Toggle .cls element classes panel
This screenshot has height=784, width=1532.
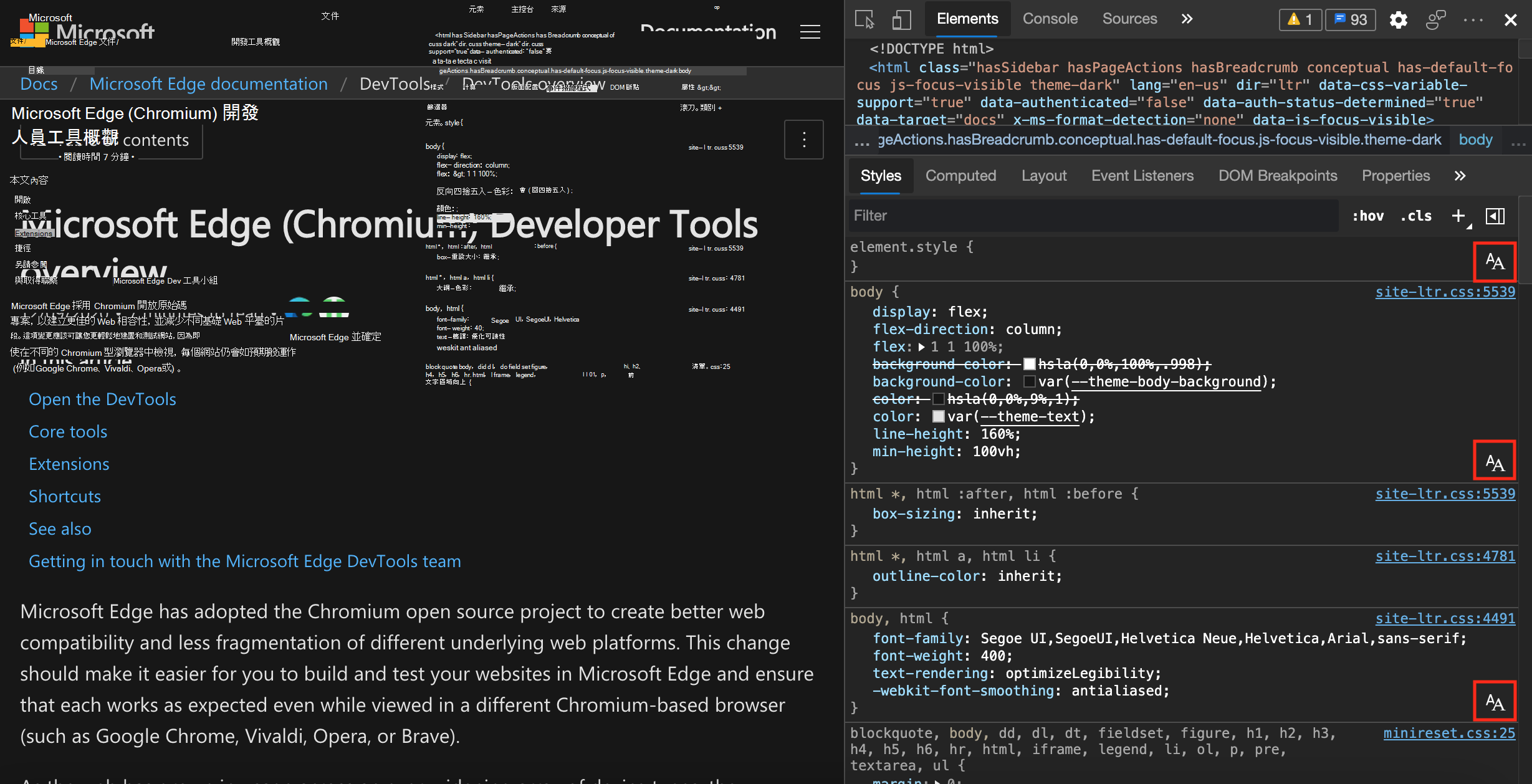[x=1415, y=216]
